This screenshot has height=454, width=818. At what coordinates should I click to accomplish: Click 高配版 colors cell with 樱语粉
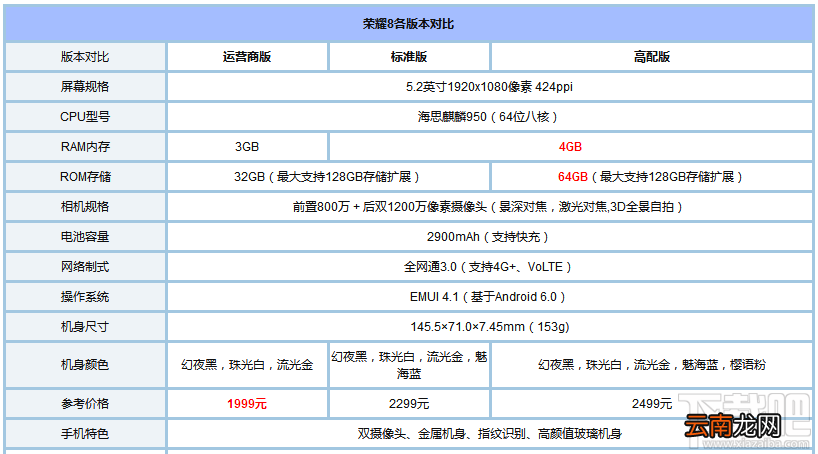point(652,365)
